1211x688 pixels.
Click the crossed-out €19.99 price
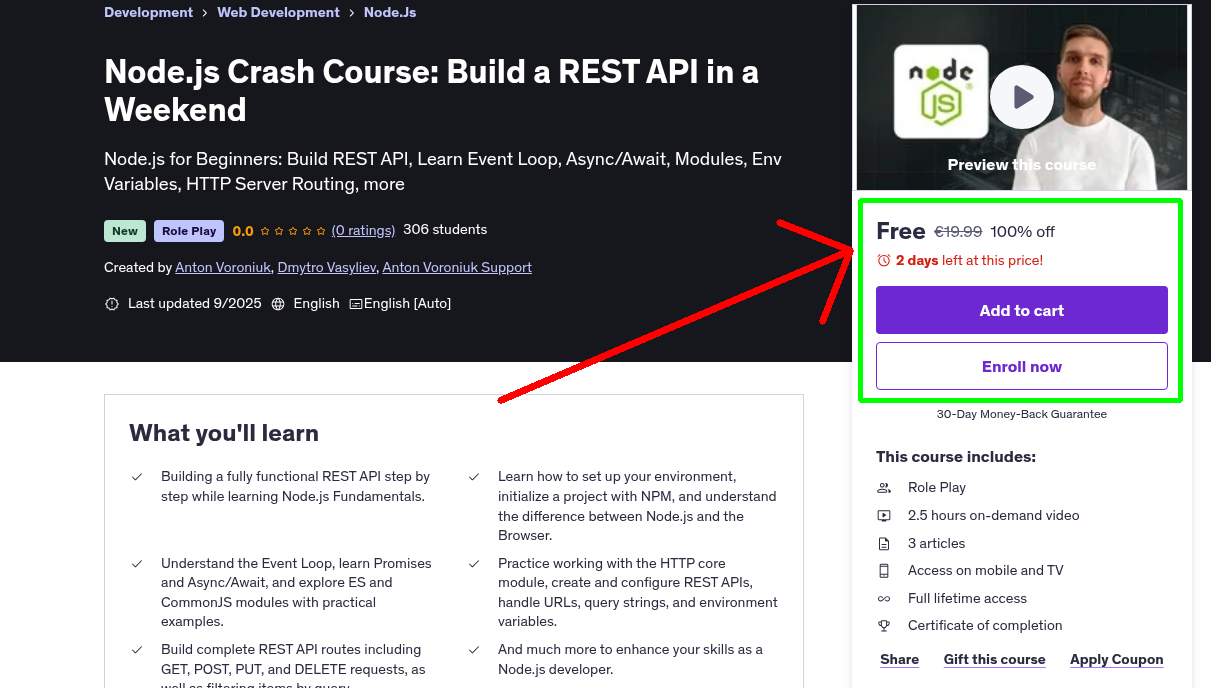click(x=958, y=232)
